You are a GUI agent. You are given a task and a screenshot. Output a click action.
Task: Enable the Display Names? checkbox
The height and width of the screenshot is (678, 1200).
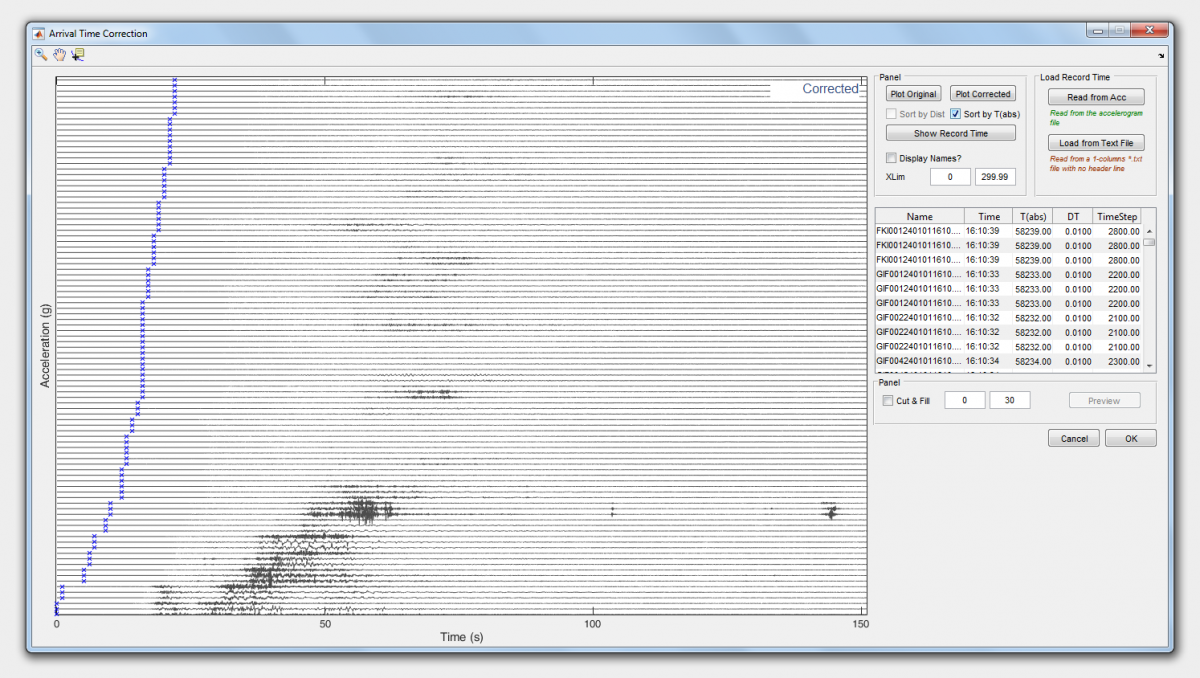[892, 157]
